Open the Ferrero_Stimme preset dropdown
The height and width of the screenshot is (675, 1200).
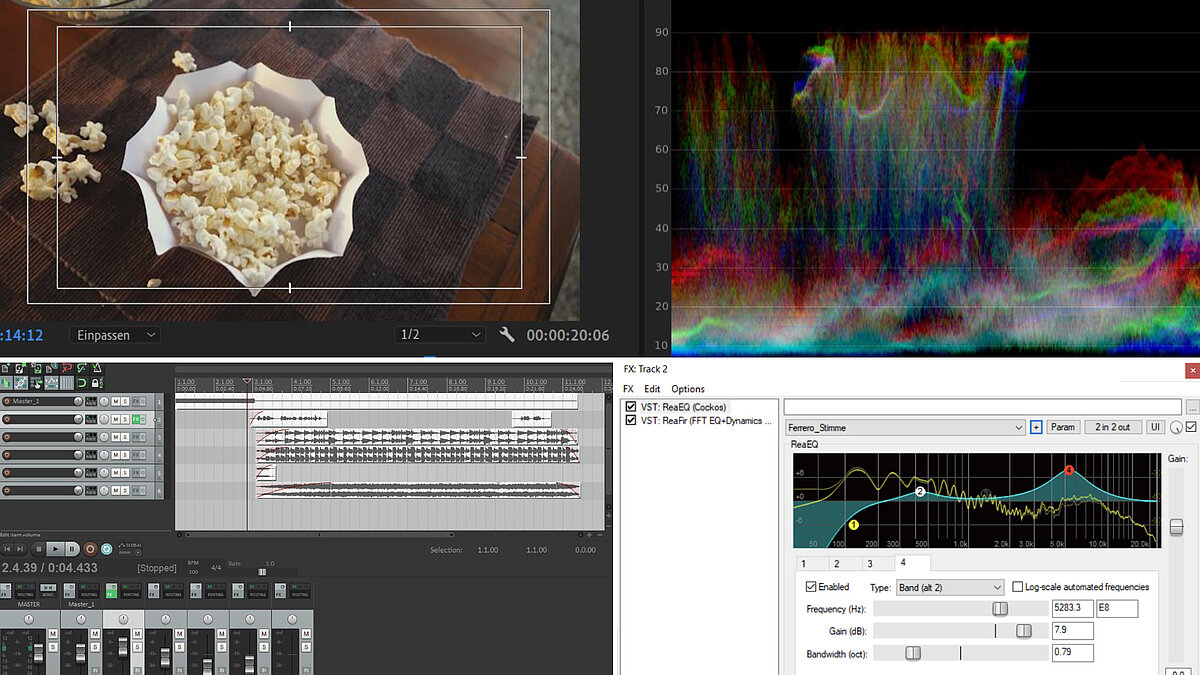pyautogui.click(x=905, y=428)
